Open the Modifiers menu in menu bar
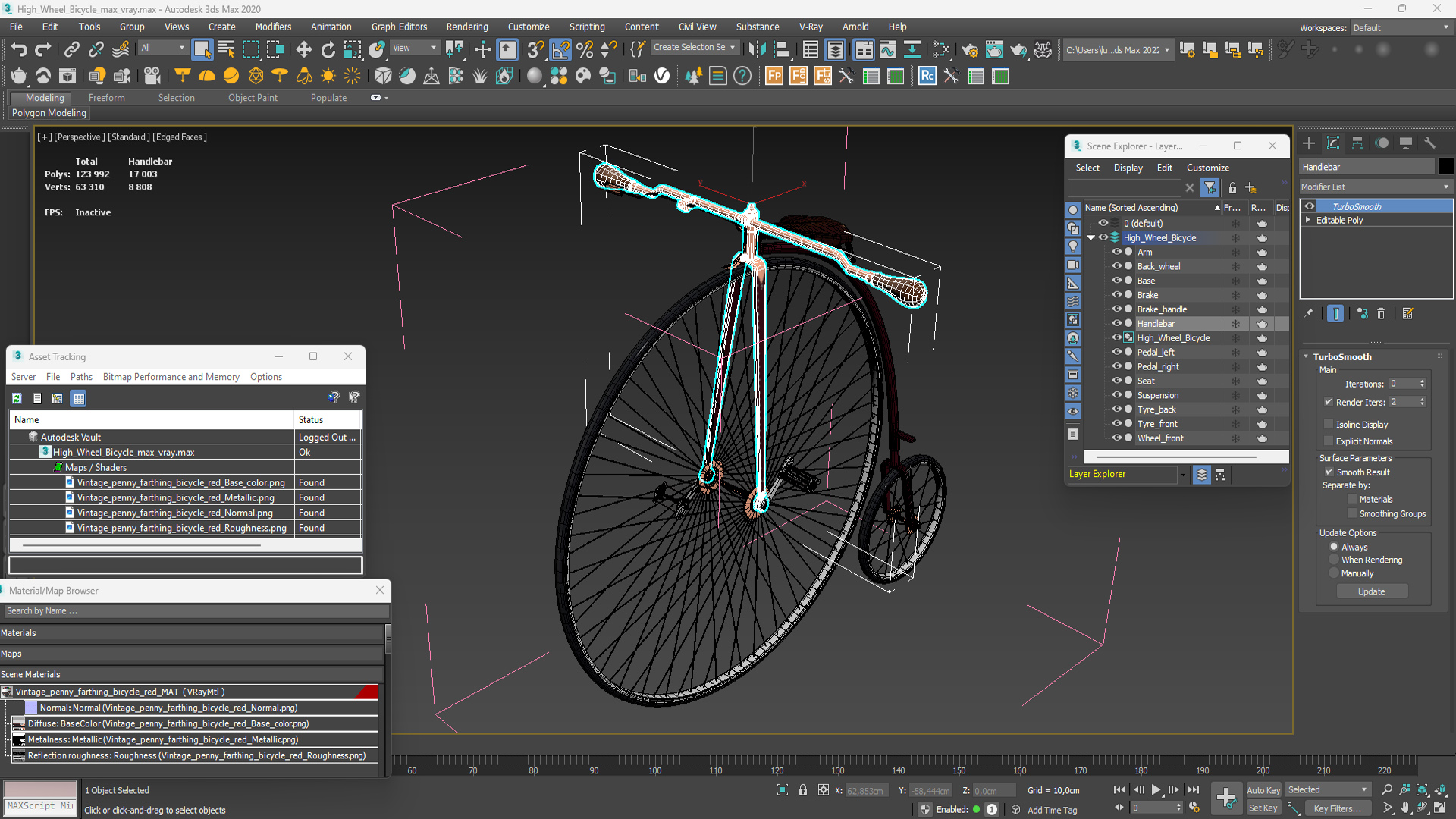The image size is (1456, 819). [x=271, y=27]
